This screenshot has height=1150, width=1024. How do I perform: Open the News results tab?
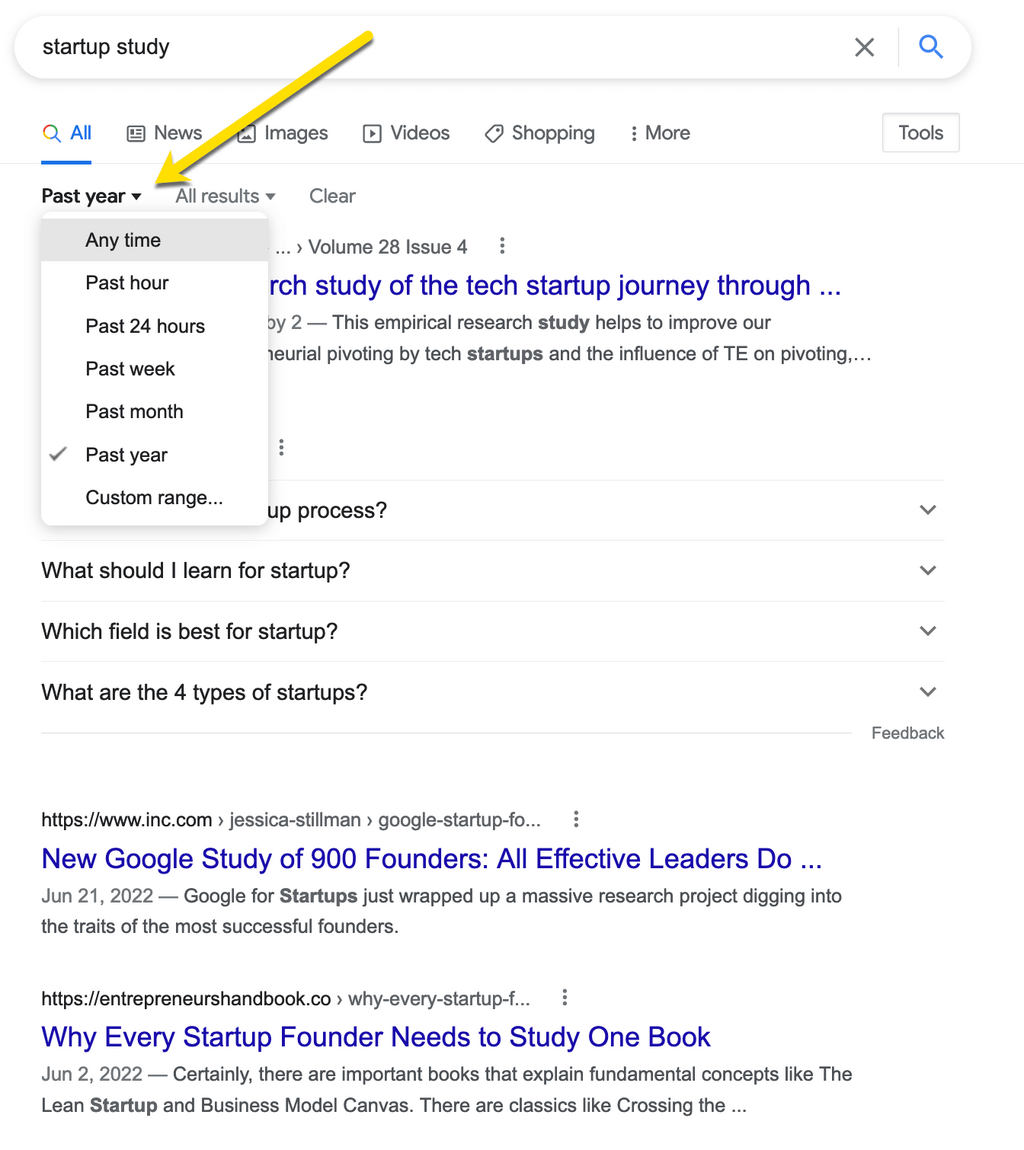[x=165, y=133]
